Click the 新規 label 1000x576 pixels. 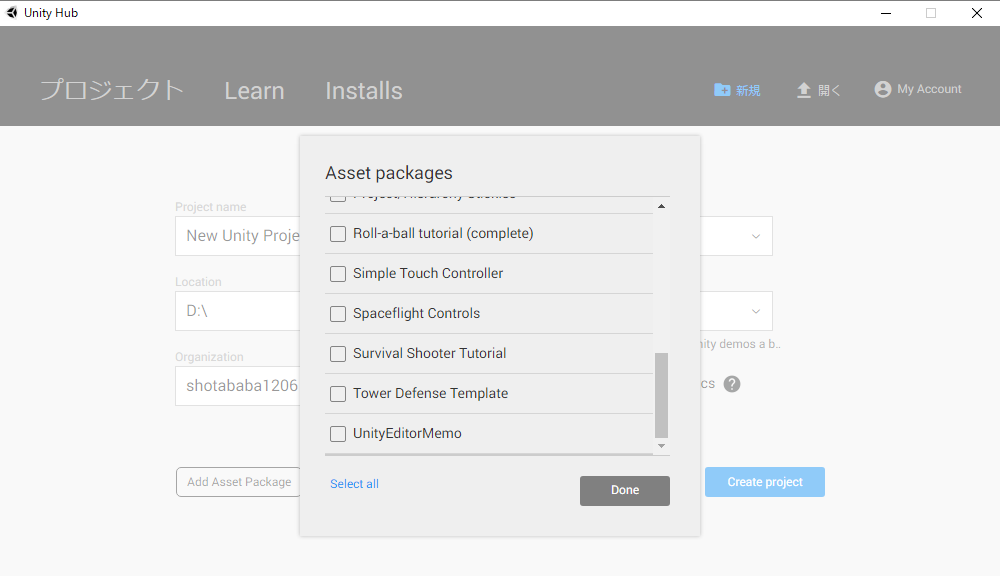748,91
